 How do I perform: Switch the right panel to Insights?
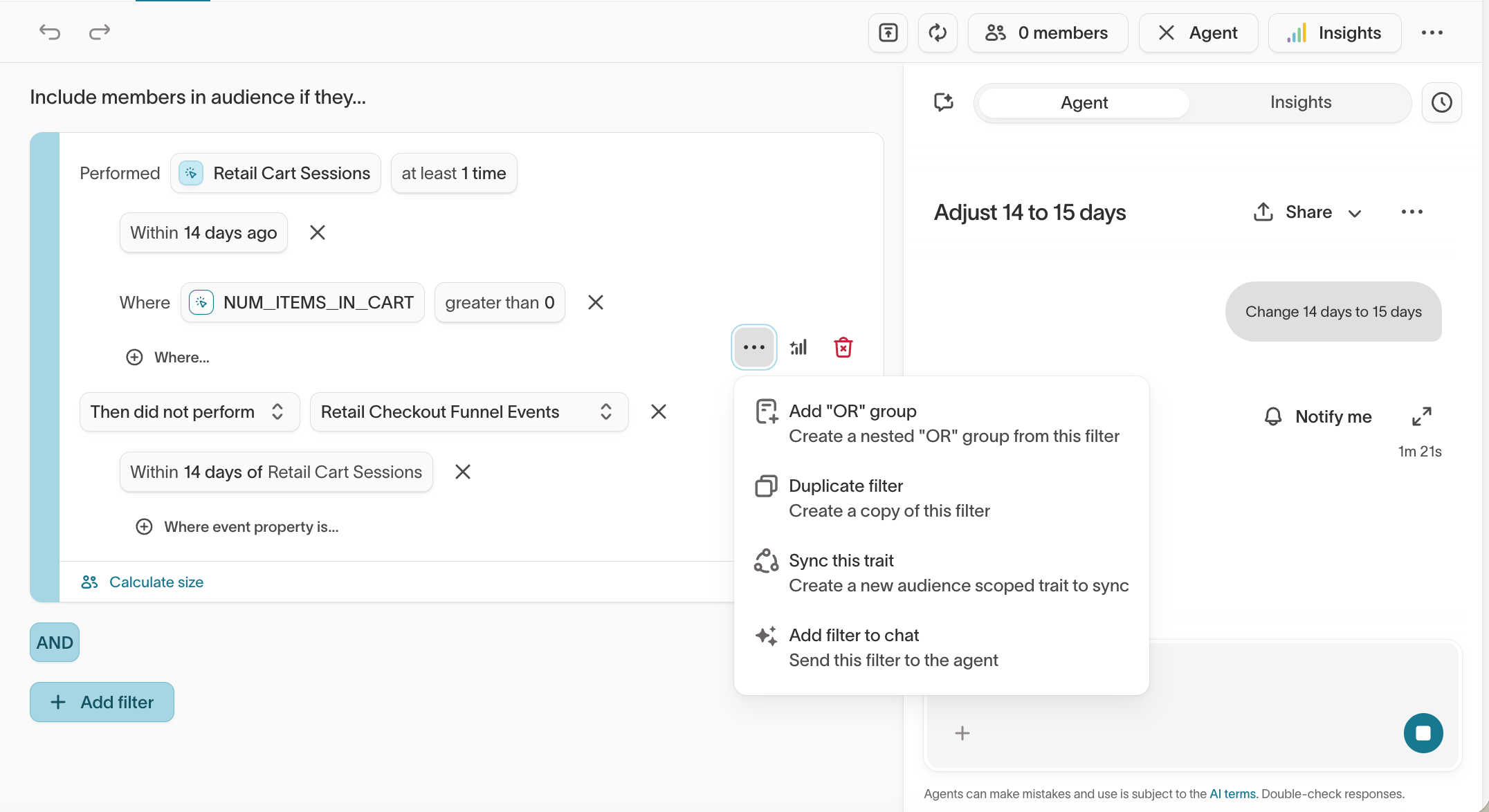1301,102
